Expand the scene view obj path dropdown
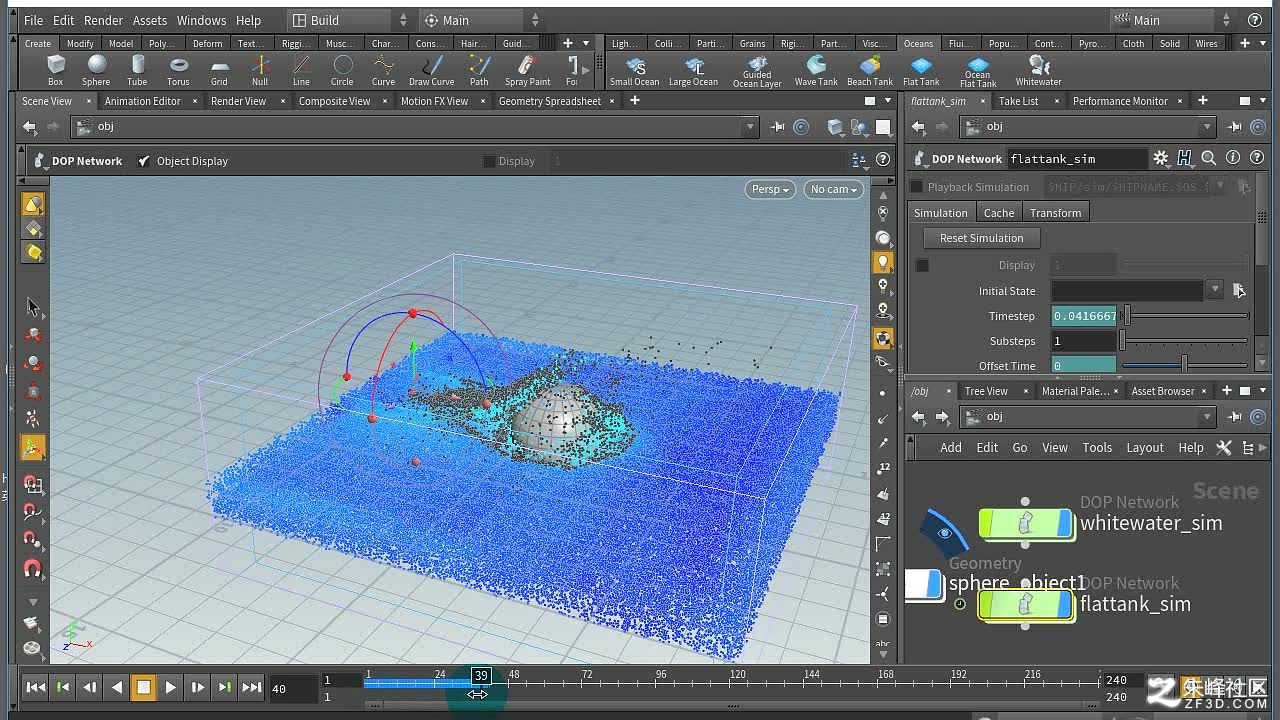This screenshot has height=720, width=1280. (750, 127)
